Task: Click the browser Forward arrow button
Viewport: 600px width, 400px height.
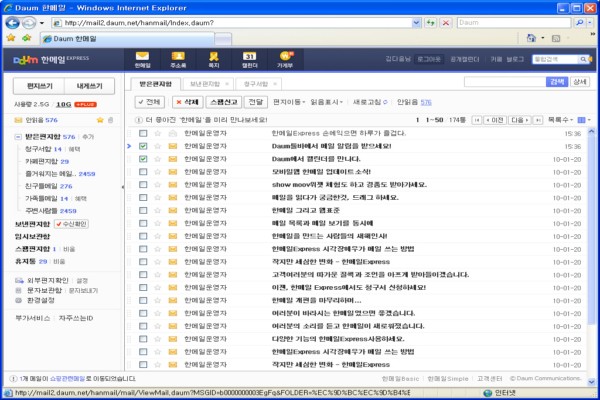Action: click(x=29, y=23)
